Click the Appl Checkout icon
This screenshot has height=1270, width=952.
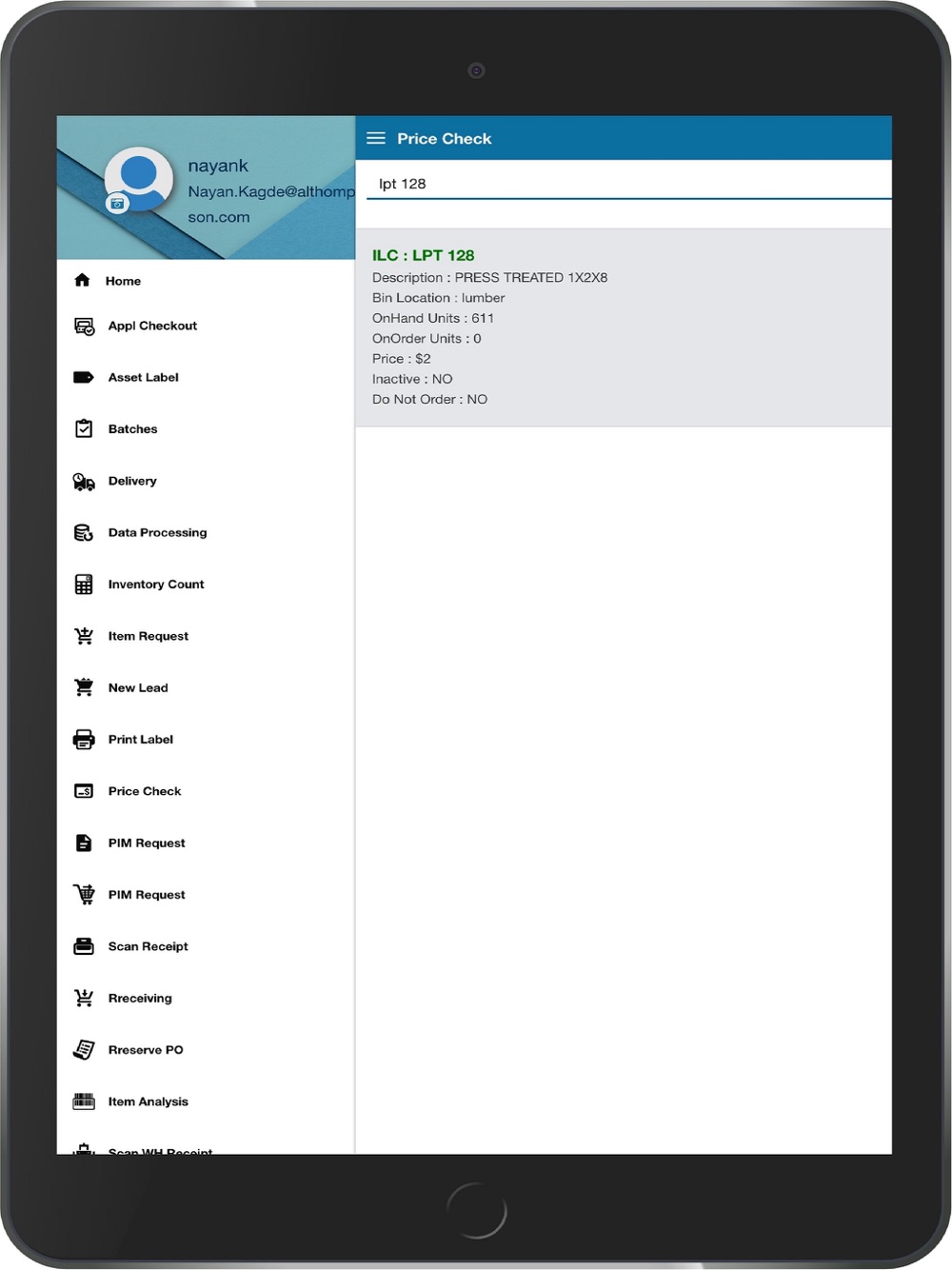(84, 327)
